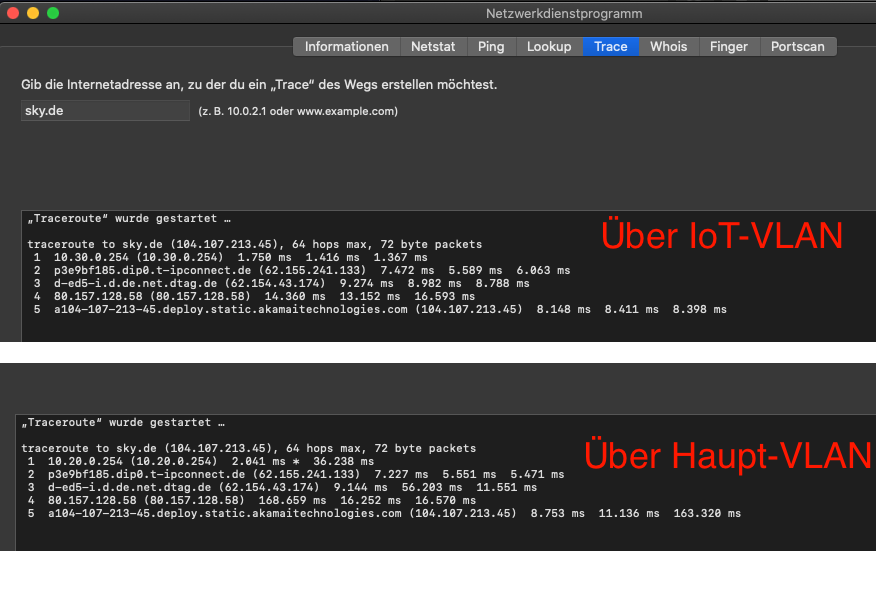This screenshot has width=876, height=600.
Task: Minimize the Netzwerkdienstprogramm window
Action: tap(33, 13)
